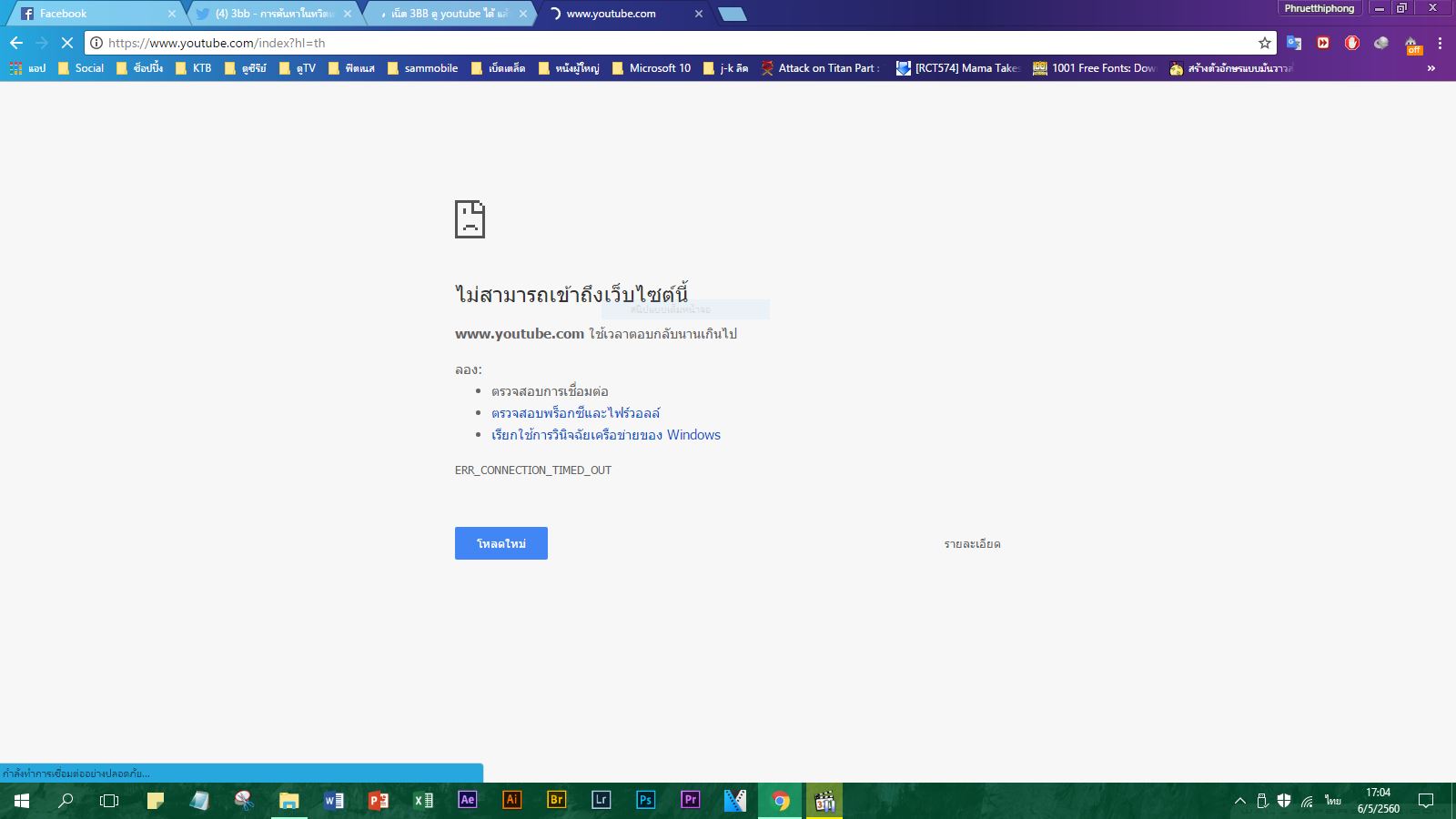Launch Adobe Lightroom from the taskbar
Screen dimensions: 1456x819
(601, 800)
